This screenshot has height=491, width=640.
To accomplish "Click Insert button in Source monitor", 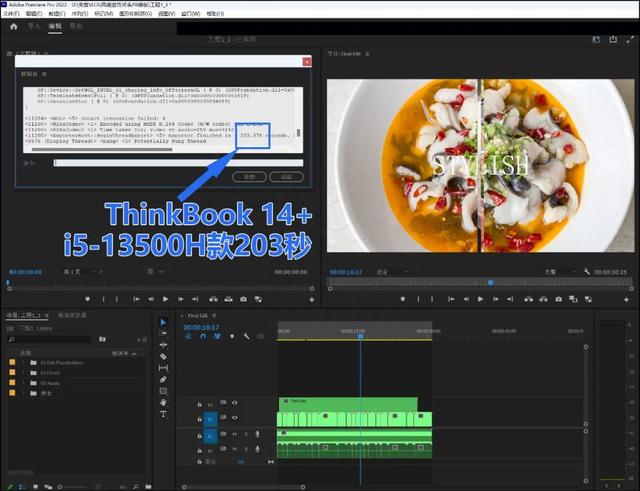I will pos(213,299).
